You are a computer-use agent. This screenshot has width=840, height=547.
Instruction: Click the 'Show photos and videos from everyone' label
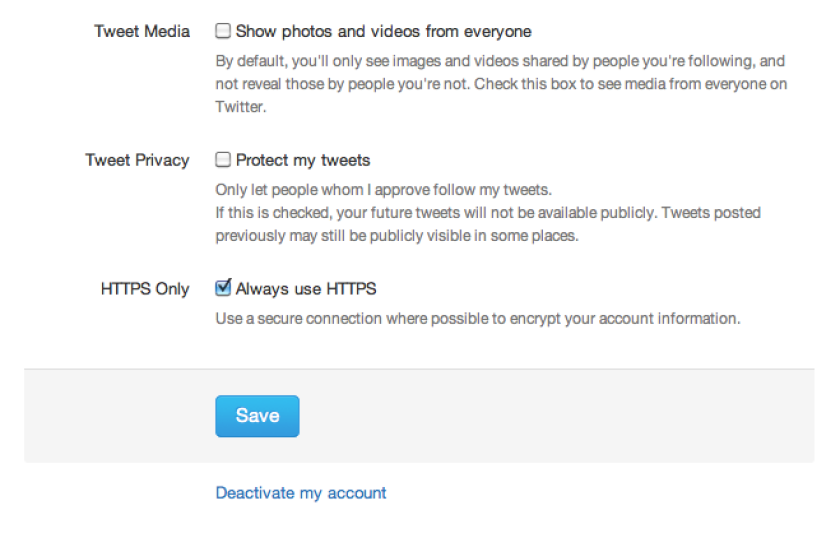click(384, 32)
